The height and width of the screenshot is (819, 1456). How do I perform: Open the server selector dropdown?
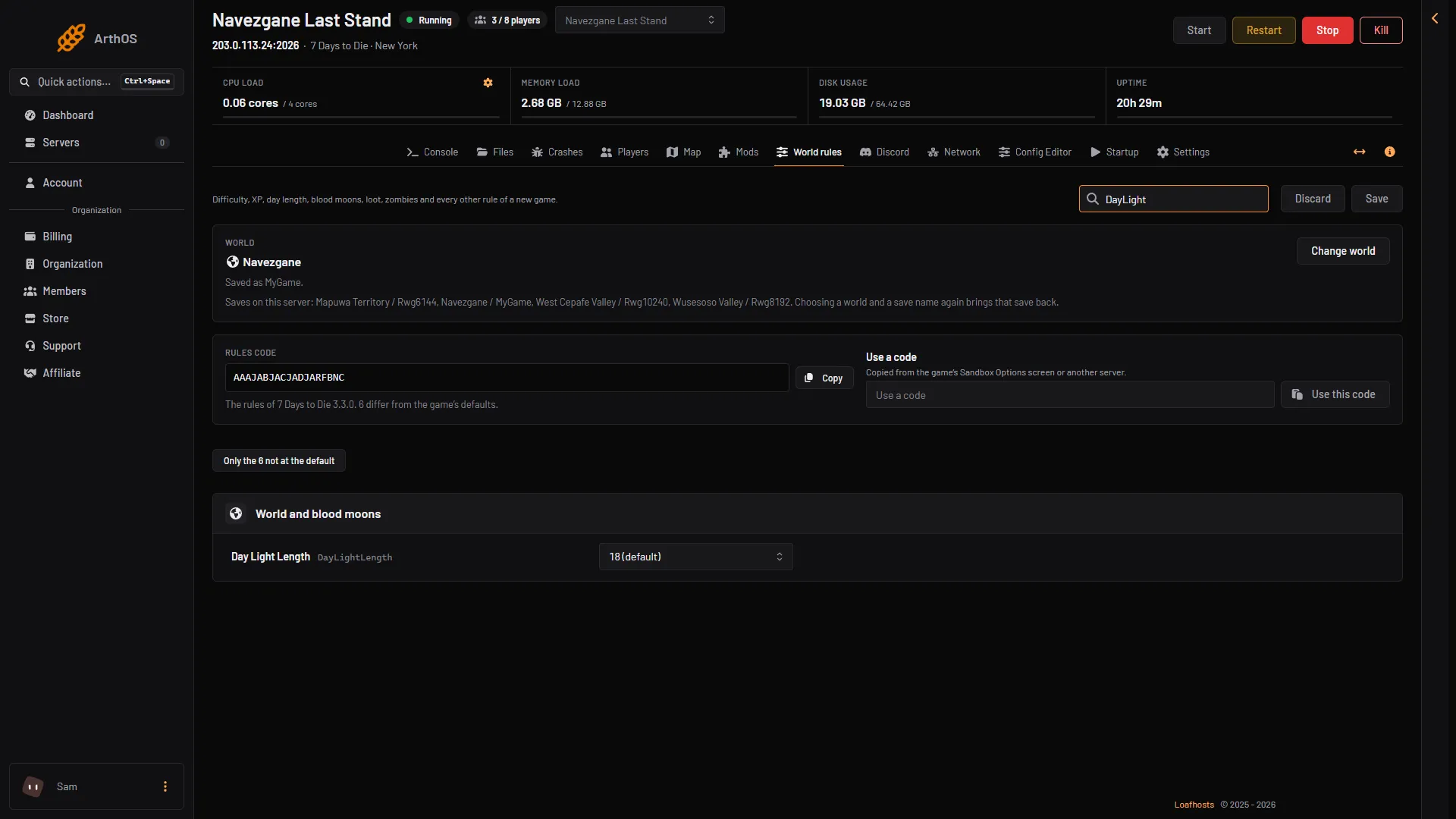pos(639,20)
